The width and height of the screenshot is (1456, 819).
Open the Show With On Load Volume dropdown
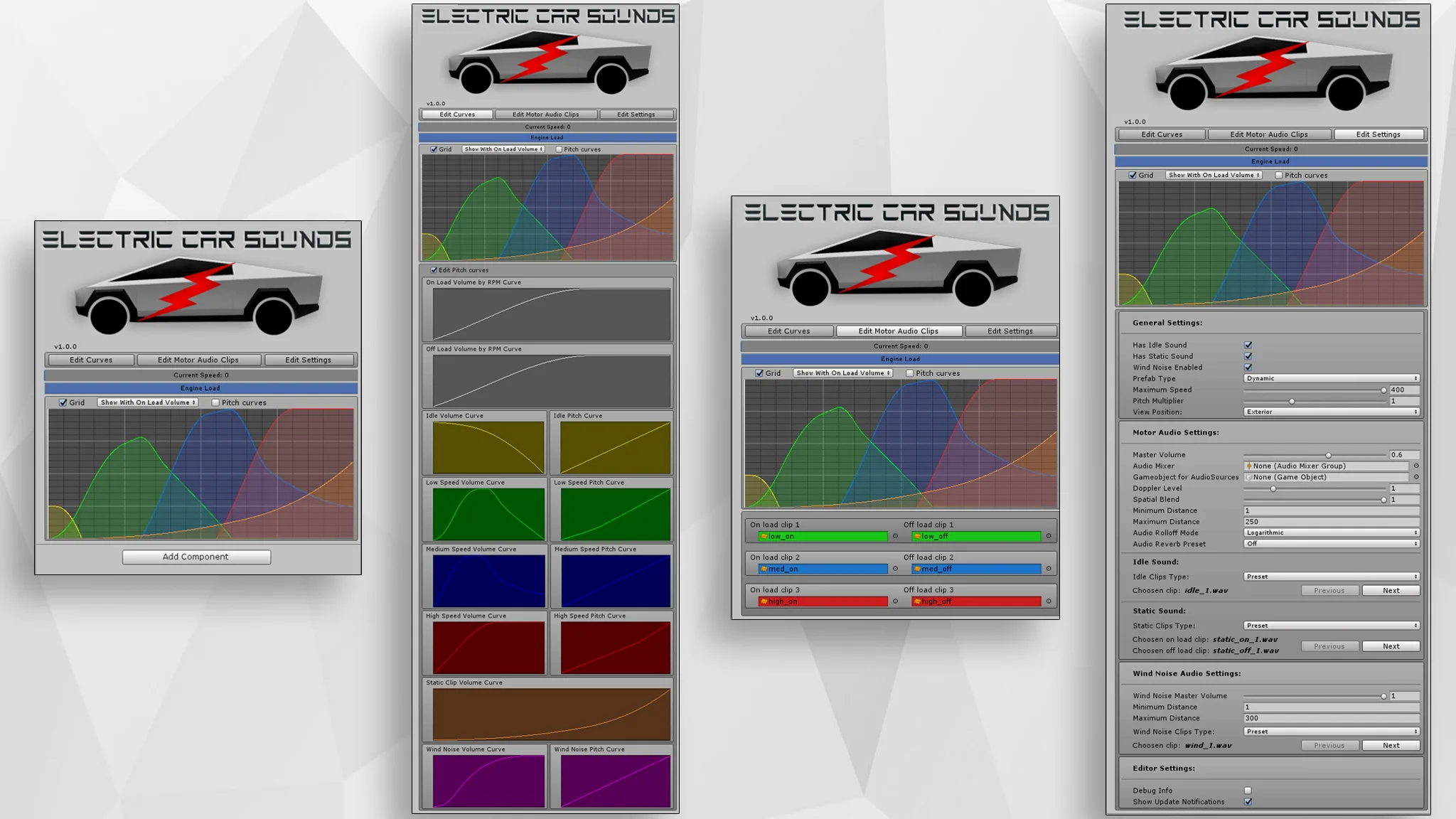point(843,373)
